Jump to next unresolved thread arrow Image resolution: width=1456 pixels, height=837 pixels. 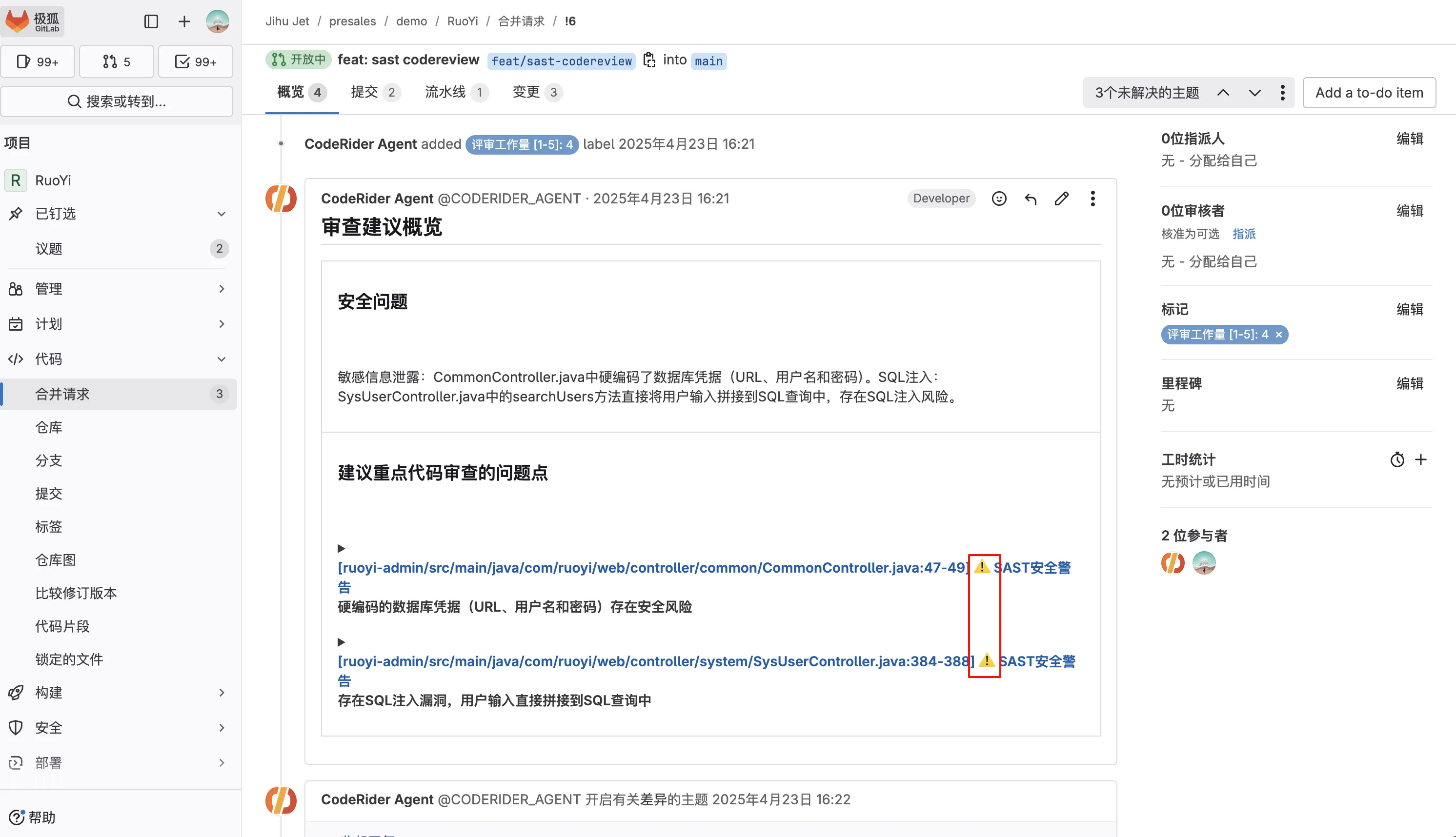pyautogui.click(x=1255, y=93)
